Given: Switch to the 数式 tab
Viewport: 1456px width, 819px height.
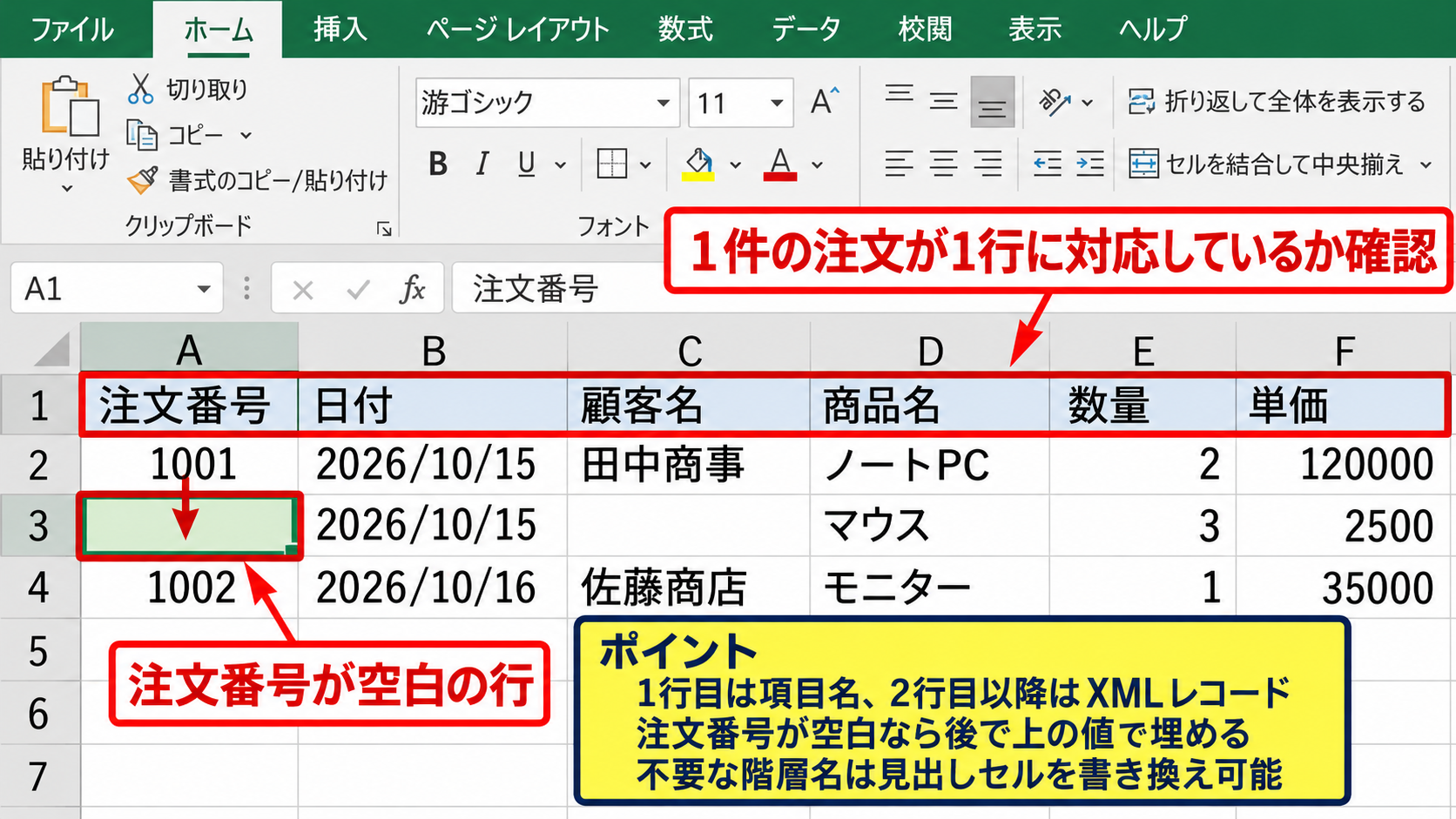Looking at the screenshot, I should 685,29.
